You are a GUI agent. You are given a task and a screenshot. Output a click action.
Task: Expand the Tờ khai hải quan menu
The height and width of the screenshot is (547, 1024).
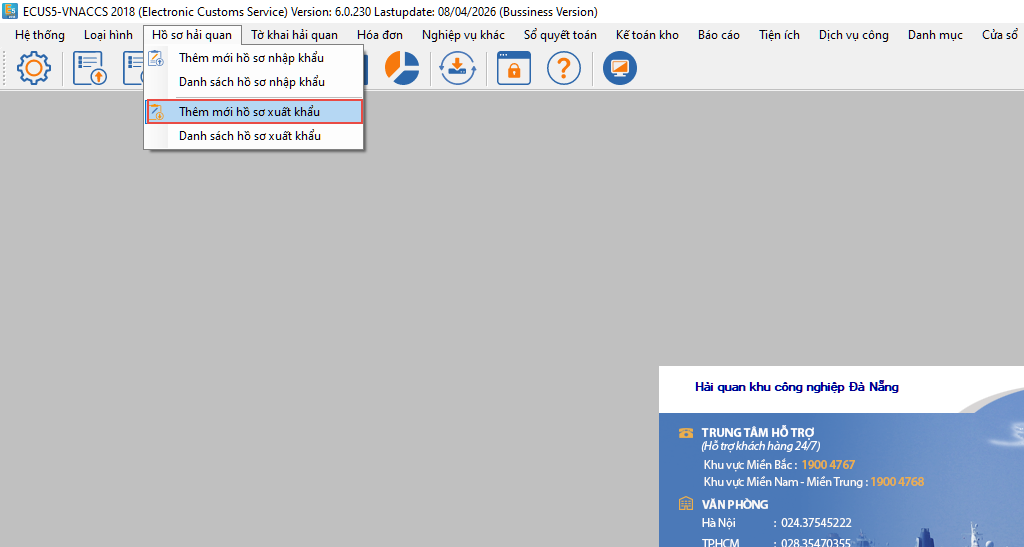point(294,35)
